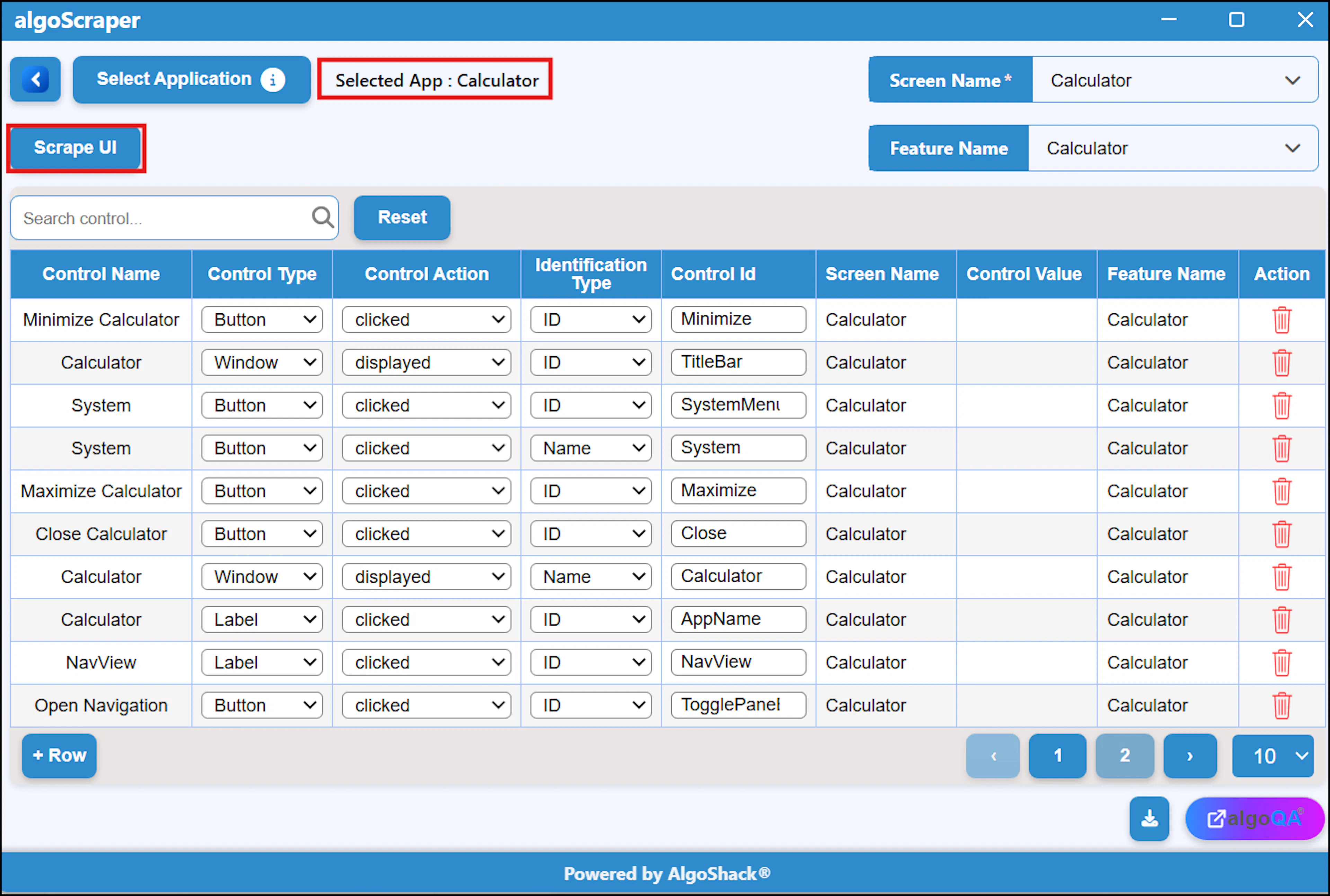Image resolution: width=1330 pixels, height=896 pixels.
Task: Go to page 2
Action: point(1124,755)
